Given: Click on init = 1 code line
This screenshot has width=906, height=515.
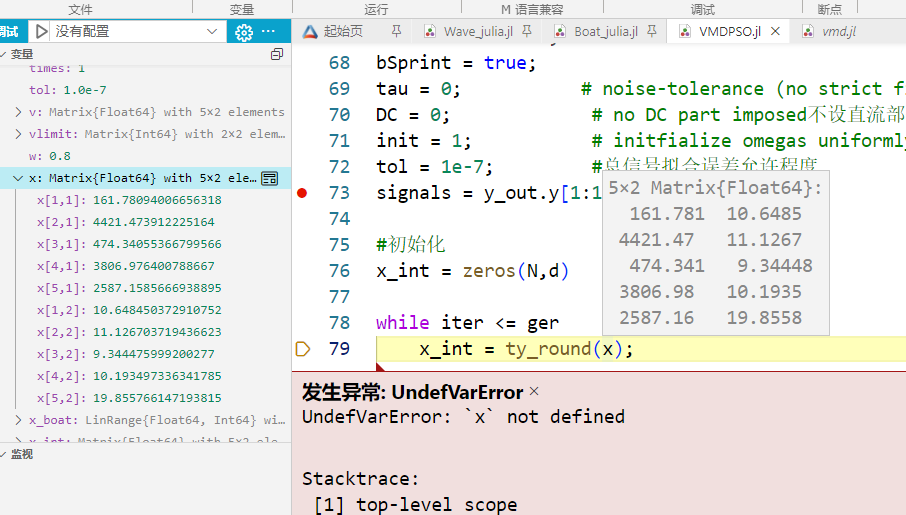Looking at the screenshot, I should (x=424, y=141).
